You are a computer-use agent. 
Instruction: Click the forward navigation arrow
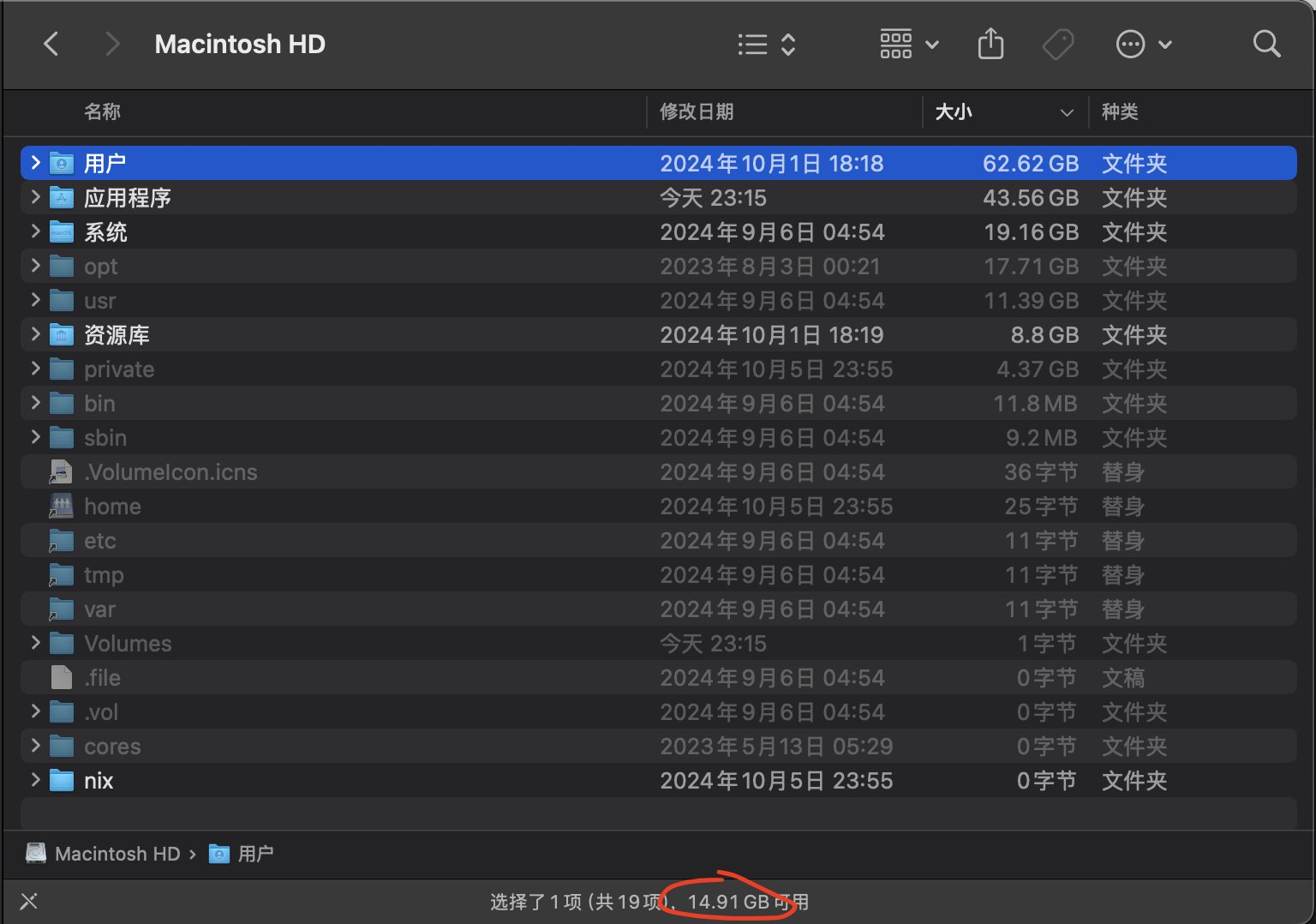pos(112,44)
